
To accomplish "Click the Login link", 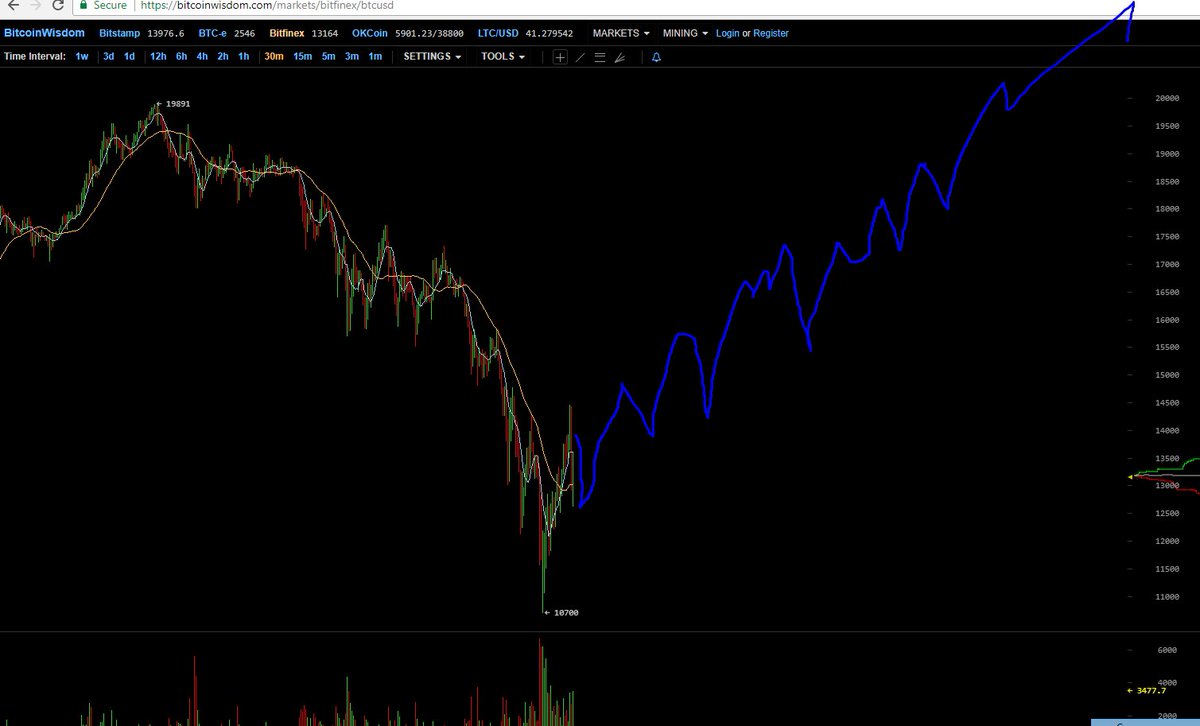I will pyautogui.click(x=728, y=33).
